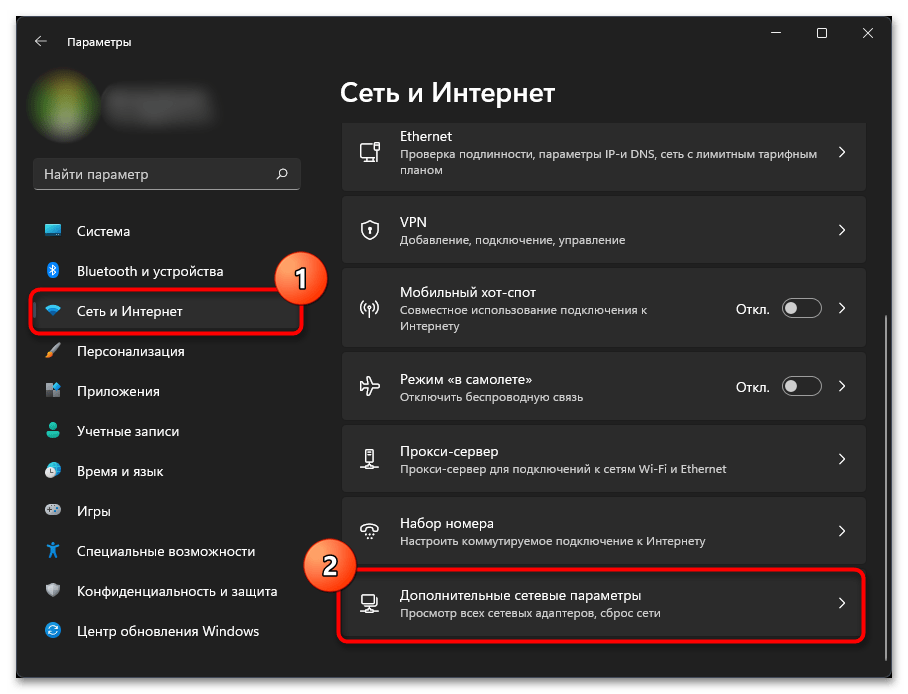Click the back arrow in title bar
908x694 pixels.
pyautogui.click(x=41, y=41)
